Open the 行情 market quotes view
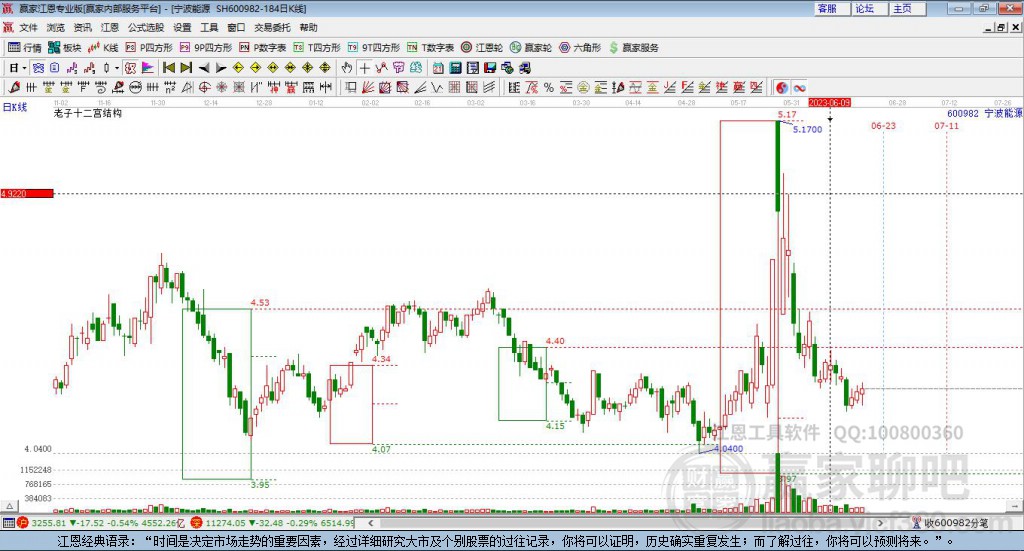 click(x=25, y=48)
